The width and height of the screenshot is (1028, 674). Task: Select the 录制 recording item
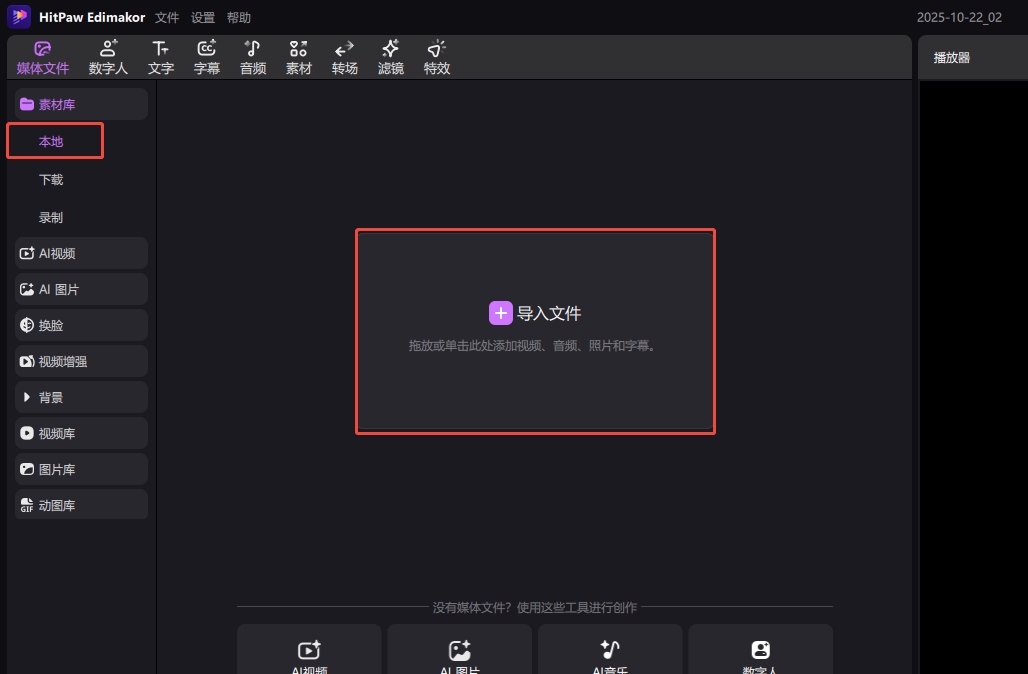51,217
